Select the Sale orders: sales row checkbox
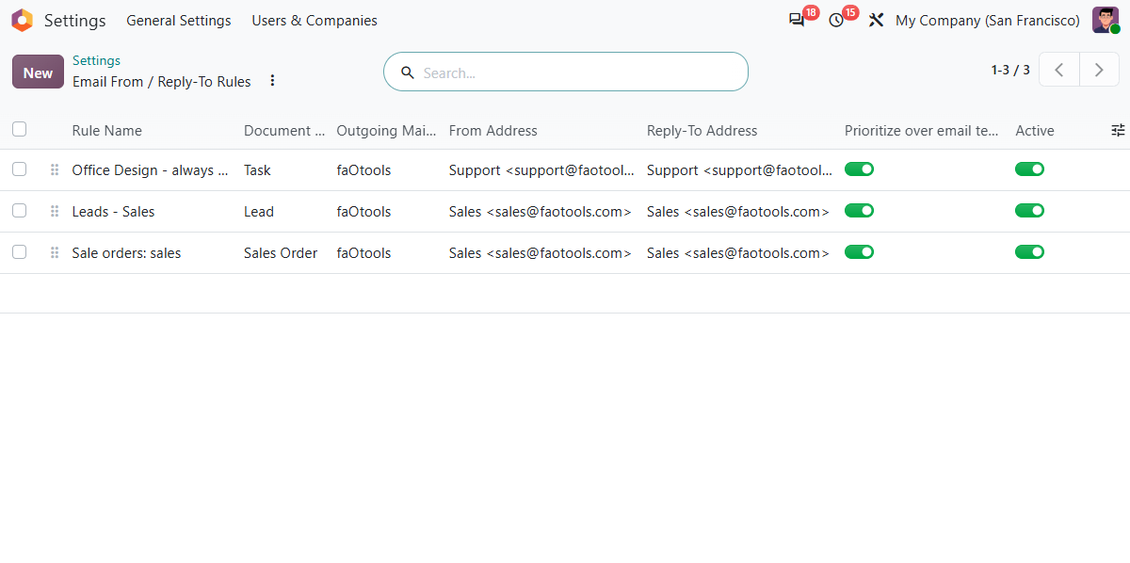This screenshot has width=1130, height=563. 19,252
